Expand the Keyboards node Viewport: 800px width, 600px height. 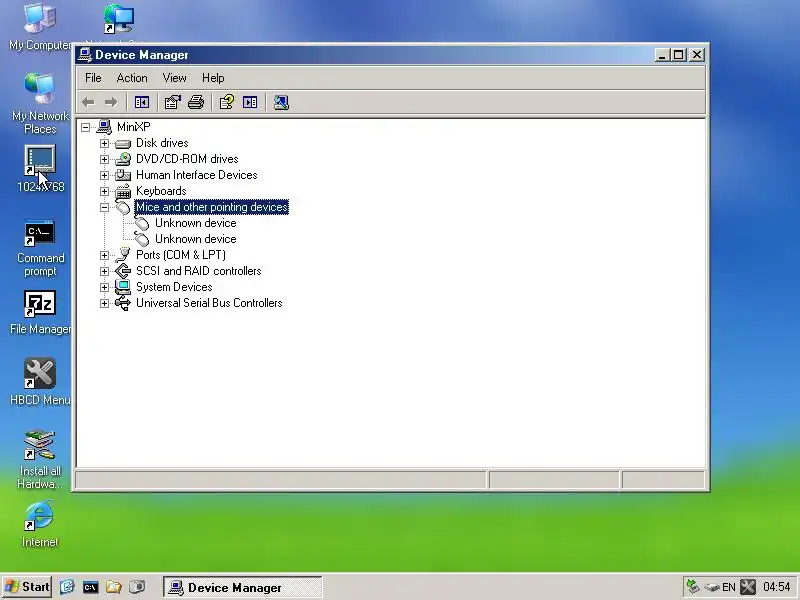pos(105,191)
